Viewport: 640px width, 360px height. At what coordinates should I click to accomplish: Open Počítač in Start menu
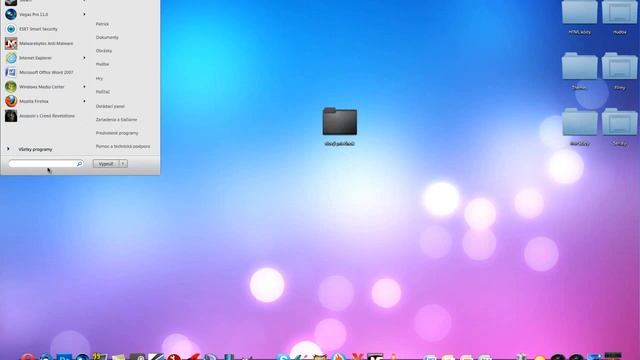point(102,92)
